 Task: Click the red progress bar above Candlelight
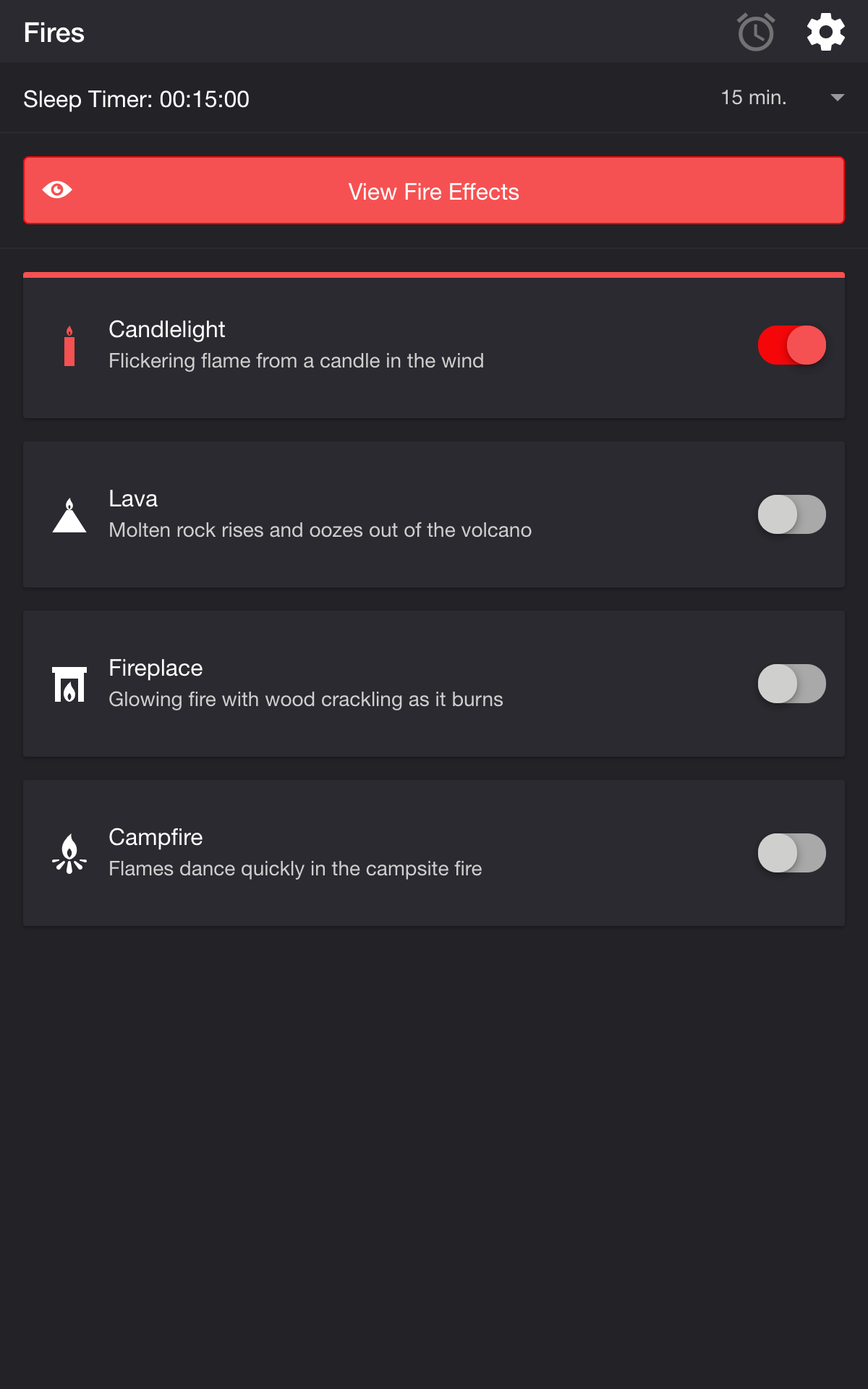click(434, 275)
